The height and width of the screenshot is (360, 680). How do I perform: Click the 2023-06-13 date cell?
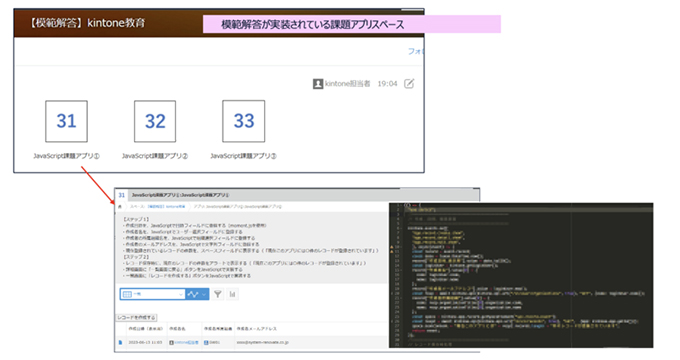coord(145,343)
